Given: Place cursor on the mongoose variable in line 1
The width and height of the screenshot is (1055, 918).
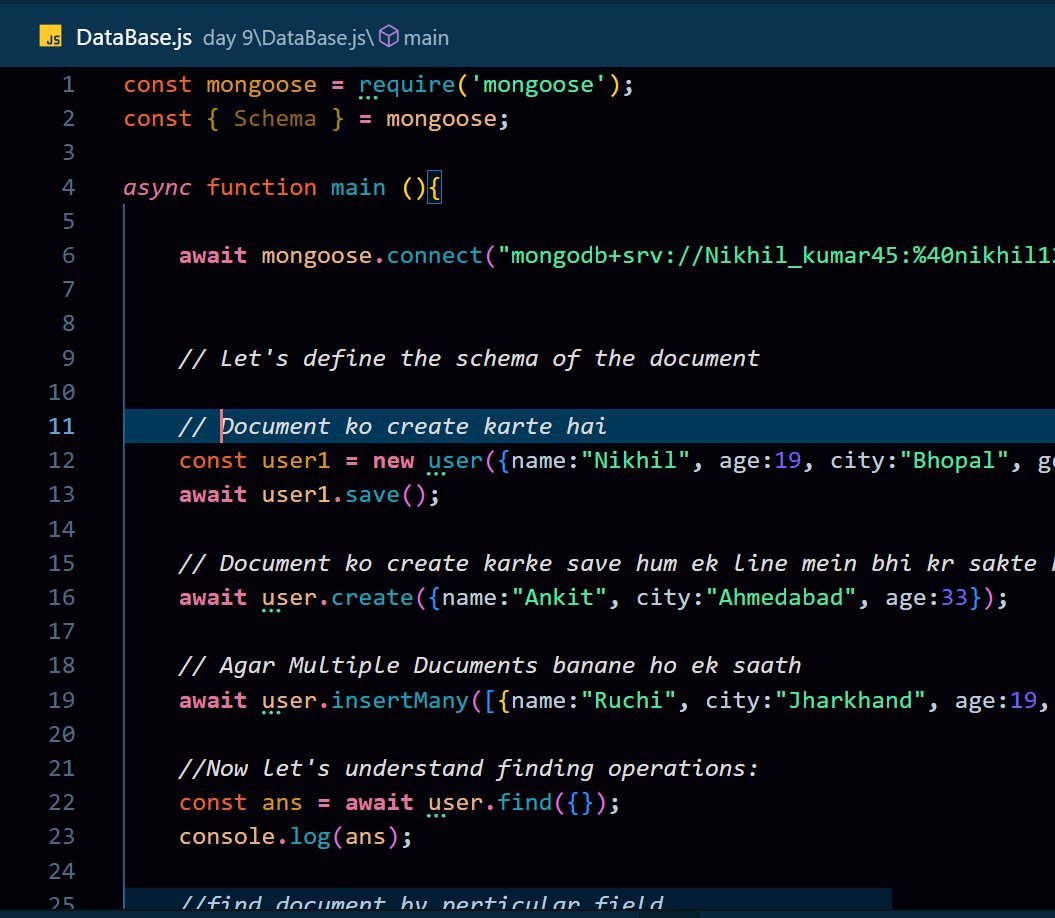Looking at the screenshot, I should 261,84.
